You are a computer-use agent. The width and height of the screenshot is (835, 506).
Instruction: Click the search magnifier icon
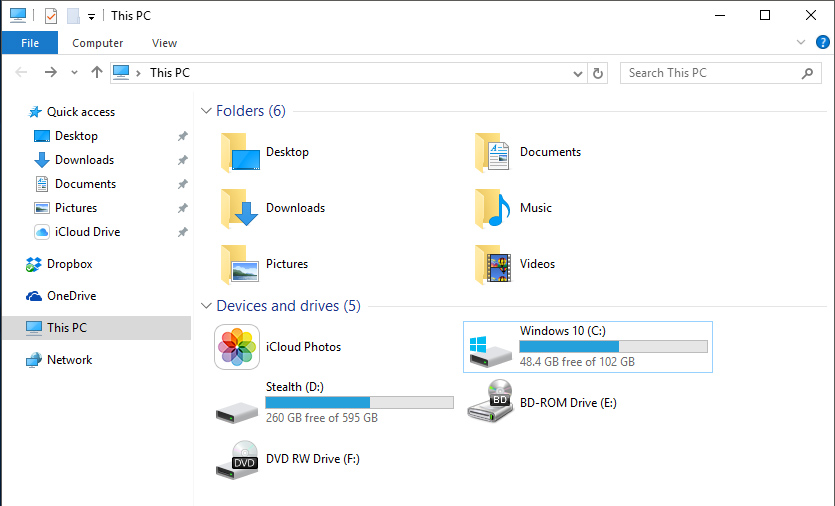(807, 74)
